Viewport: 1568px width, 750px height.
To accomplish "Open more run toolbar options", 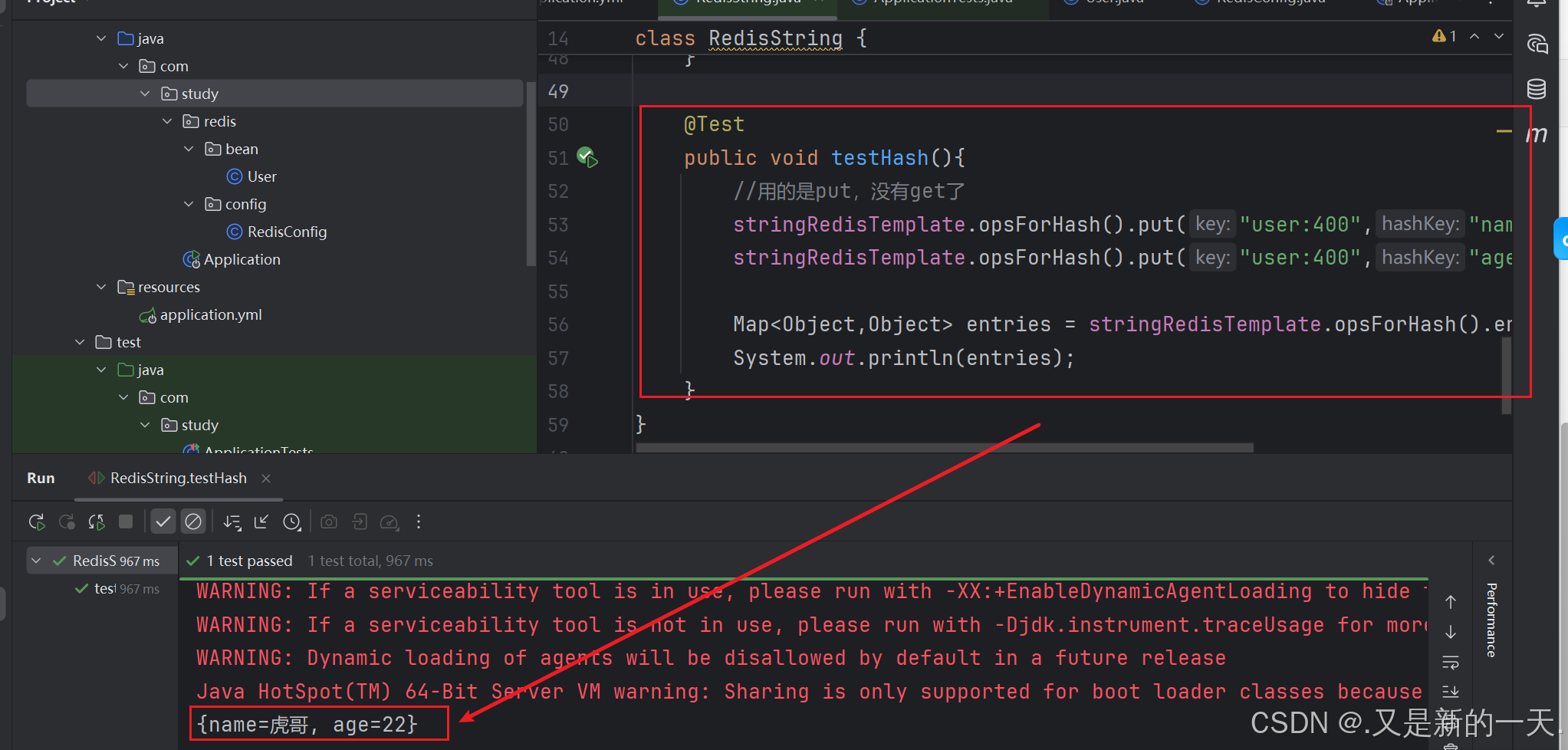I will coord(419,522).
